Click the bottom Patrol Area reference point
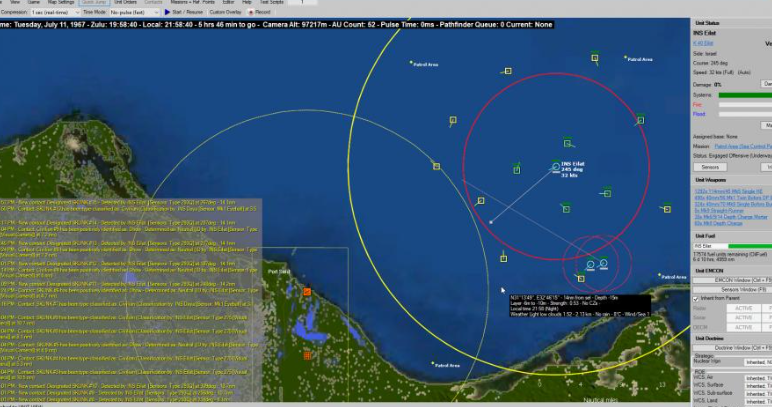The height and width of the screenshot is (407, 772). tap(433, 364)
